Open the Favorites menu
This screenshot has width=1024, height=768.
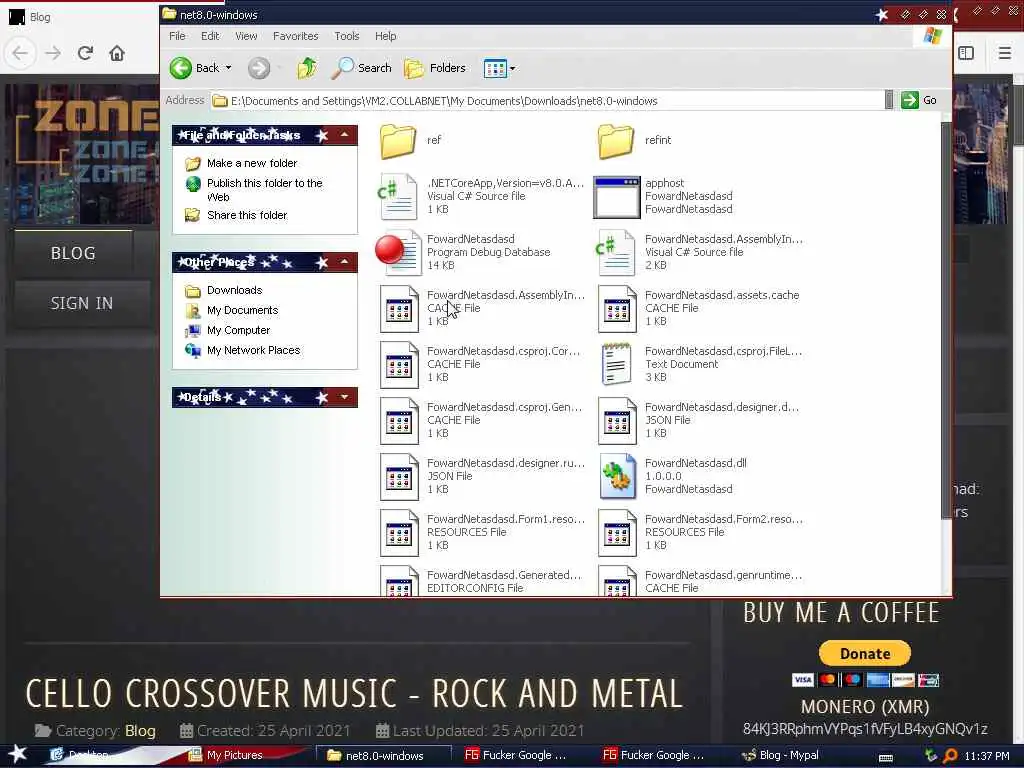(295, 36)
